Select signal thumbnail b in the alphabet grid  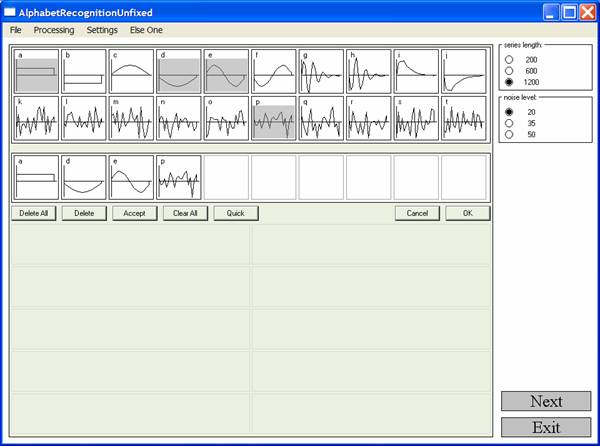(x=84, y=71)
